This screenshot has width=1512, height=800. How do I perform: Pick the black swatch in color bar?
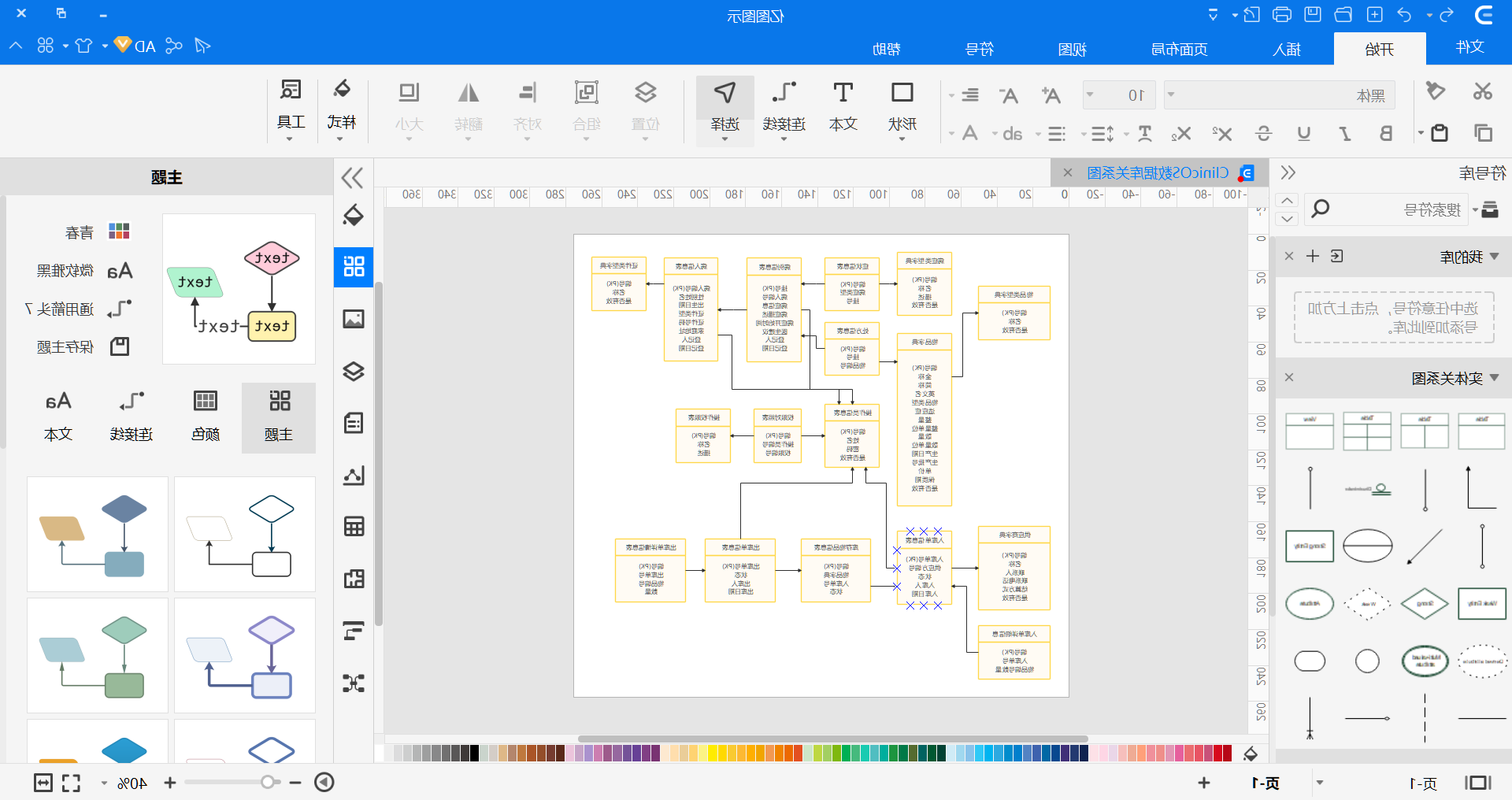[474, 754]
